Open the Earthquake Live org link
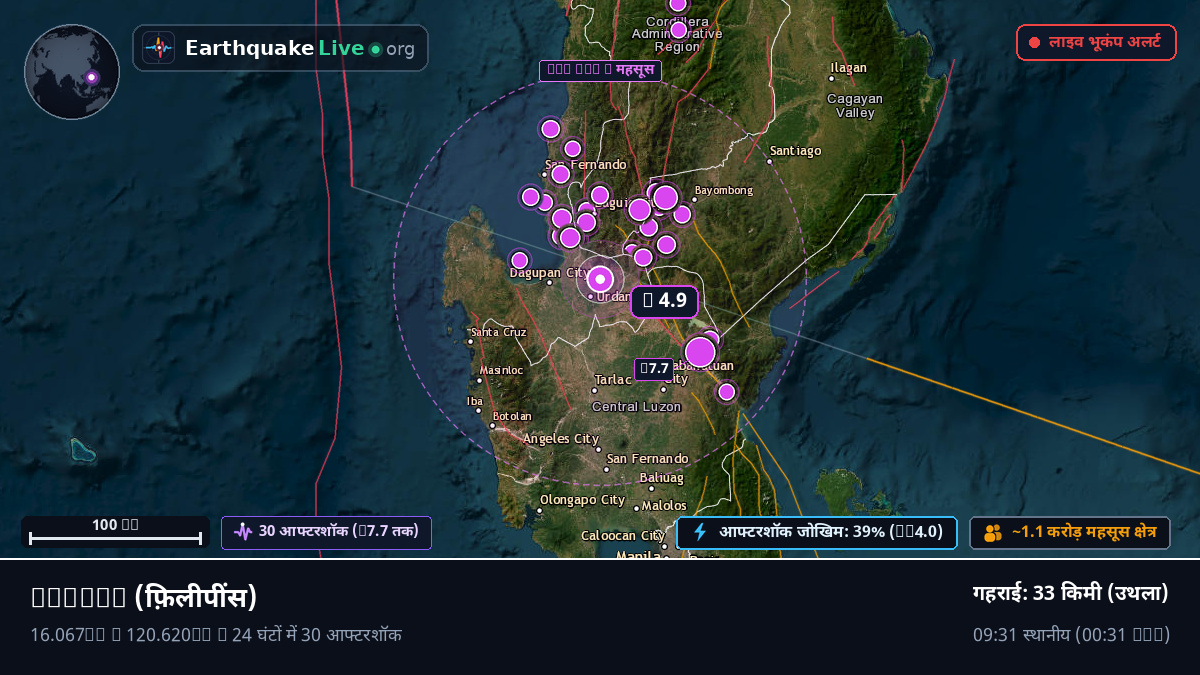This screenshot has width=1200, height=675. 280,48
